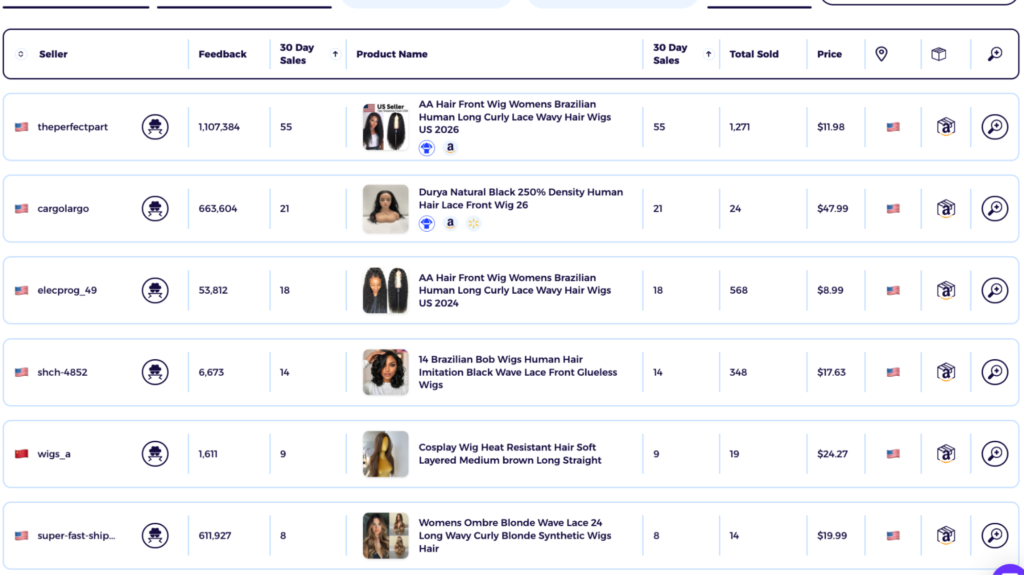Select price $24.27
Screen dimensions: 1024x575
832,453
